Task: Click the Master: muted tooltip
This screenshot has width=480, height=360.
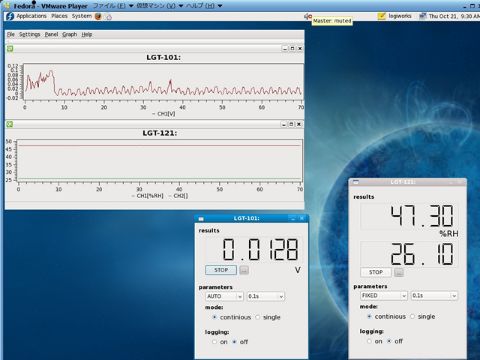Action: pyautogui.click(x=332, y=21)
